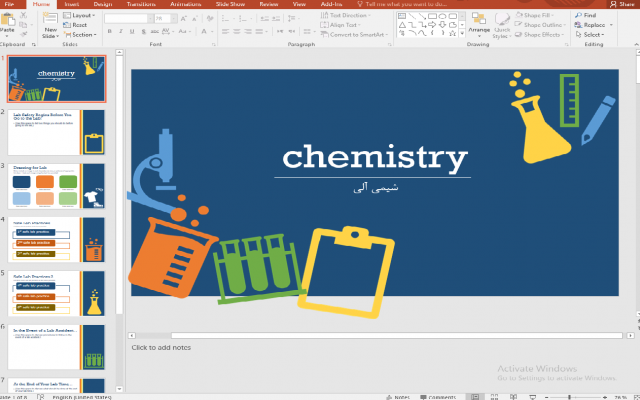Expand the Layout dropdown
The height and width of the screenshot is (400, 640).
coord(79,15)
